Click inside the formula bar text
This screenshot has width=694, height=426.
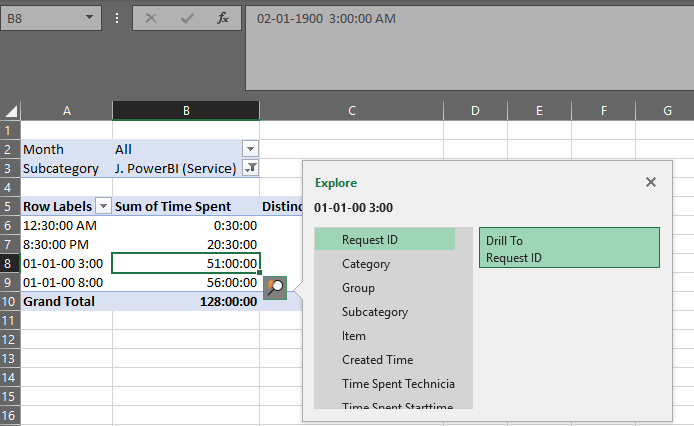pyautogui.click(x=326, y=19)
